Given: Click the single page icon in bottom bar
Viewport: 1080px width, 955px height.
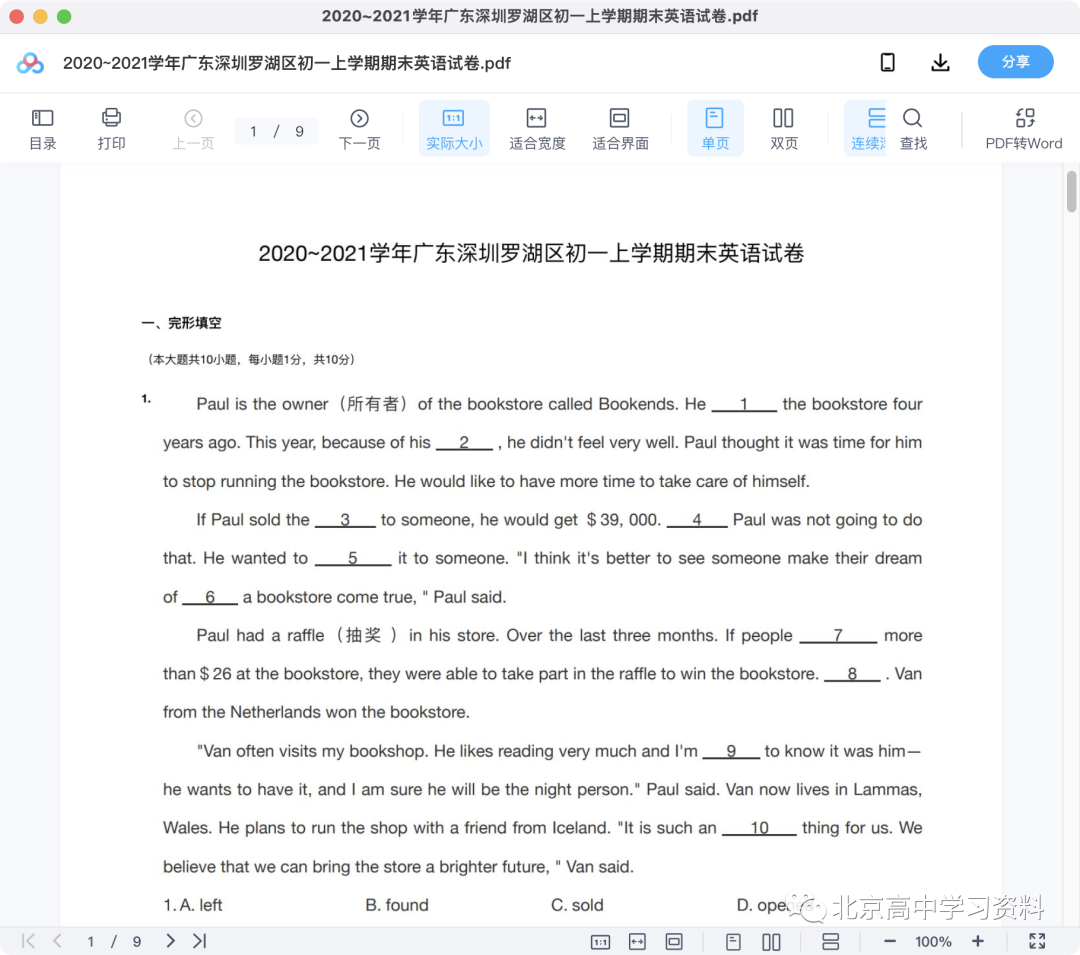Looking at the screenshot, I should point(733,941).
